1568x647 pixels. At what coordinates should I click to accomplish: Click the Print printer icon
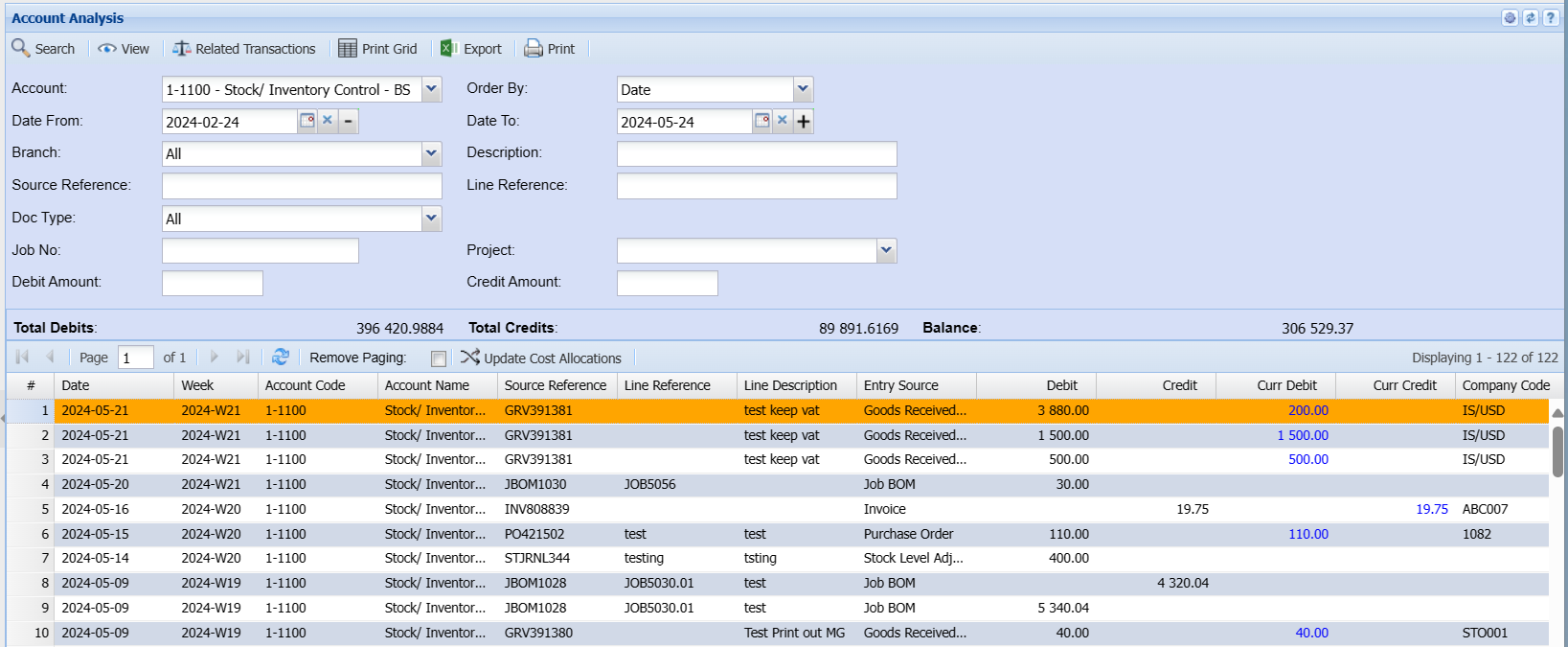pos(534,49)
